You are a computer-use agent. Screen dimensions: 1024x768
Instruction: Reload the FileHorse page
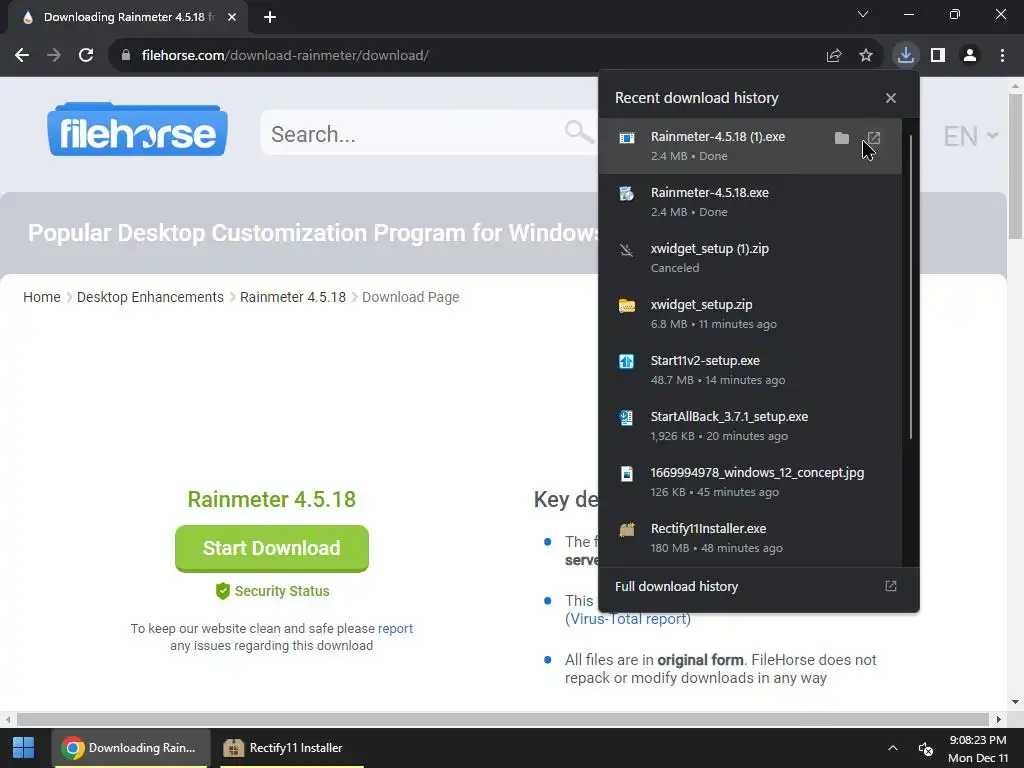pyautogui.click(x=86, y=56)
